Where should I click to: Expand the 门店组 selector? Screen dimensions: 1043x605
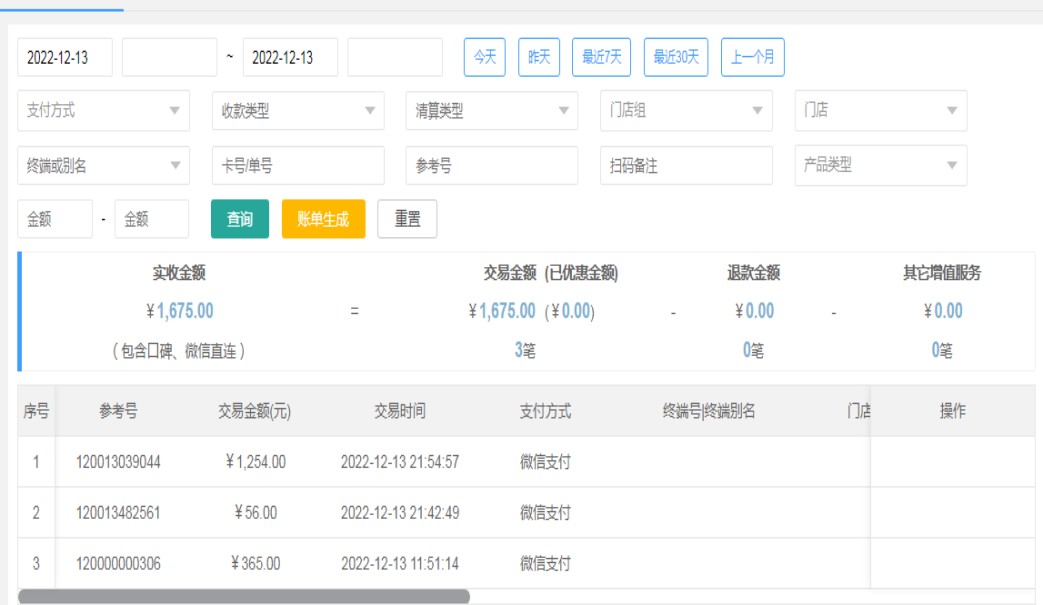685,111
